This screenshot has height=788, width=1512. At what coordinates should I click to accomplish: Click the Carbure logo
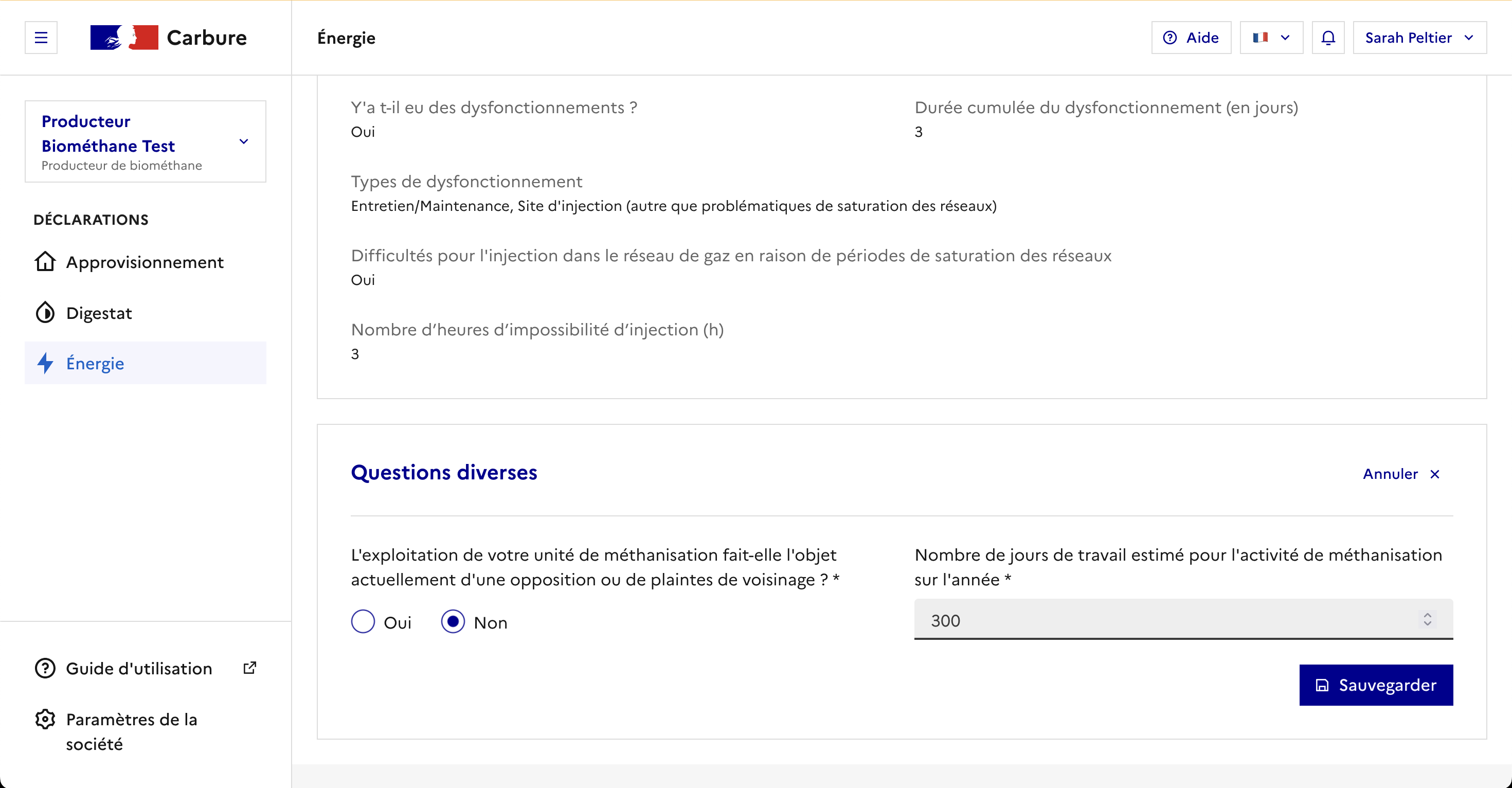[x=168, y=38]
